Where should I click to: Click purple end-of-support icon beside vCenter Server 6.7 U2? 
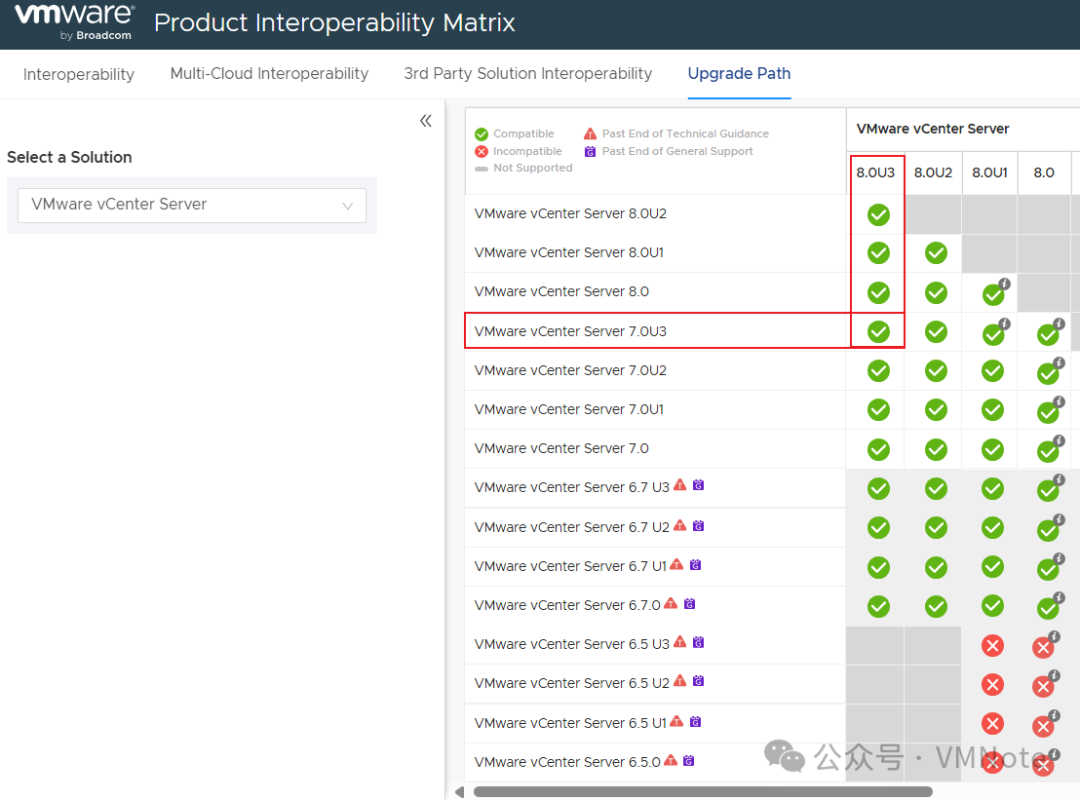tap(698, 525)
